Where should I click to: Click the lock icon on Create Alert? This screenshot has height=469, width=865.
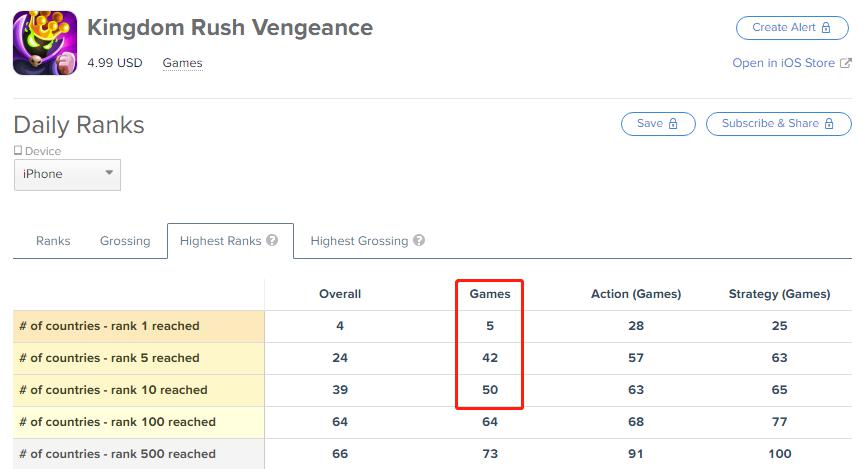click(826, 28)
